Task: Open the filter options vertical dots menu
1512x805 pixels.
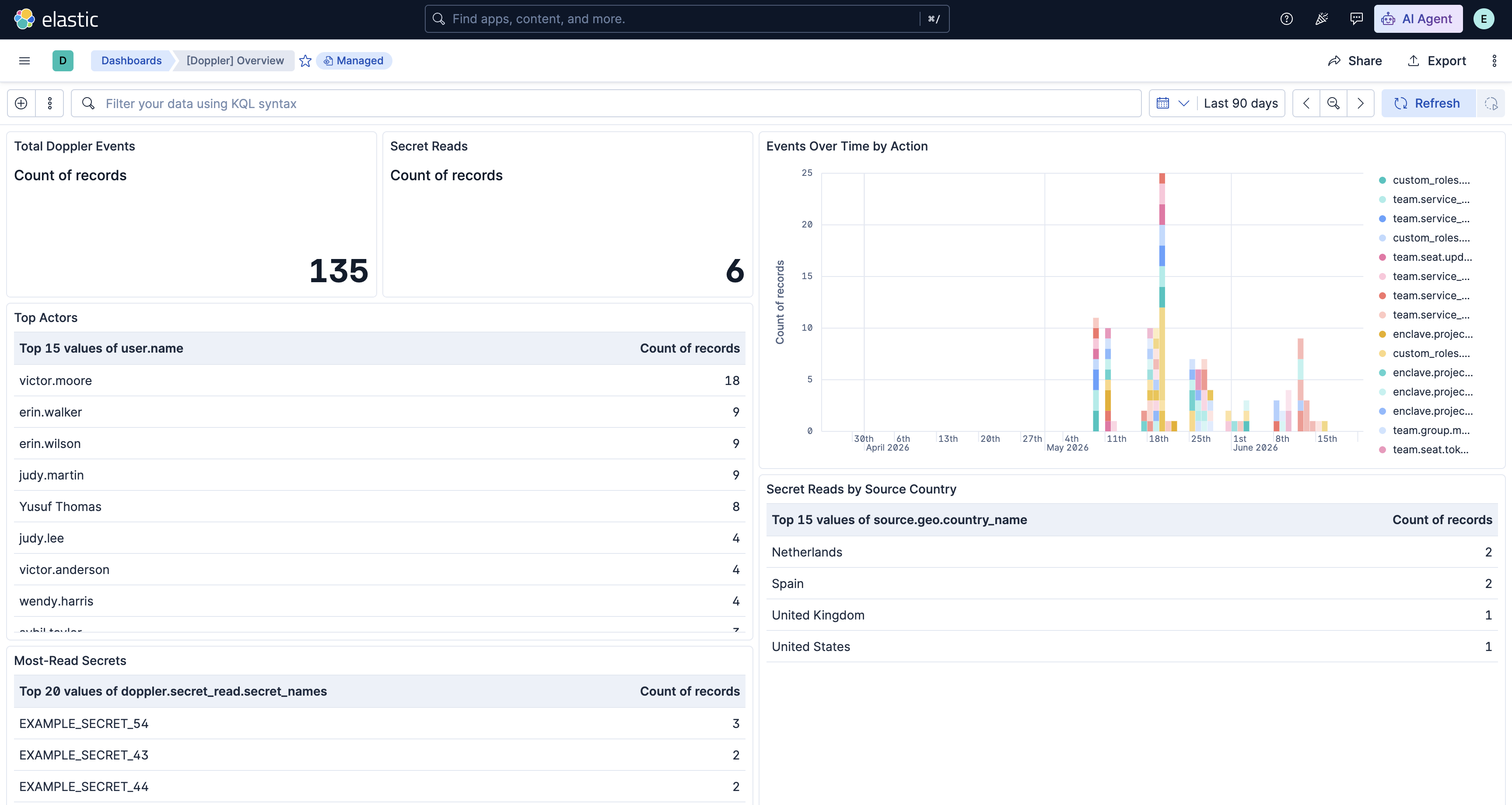Action: 50,103
